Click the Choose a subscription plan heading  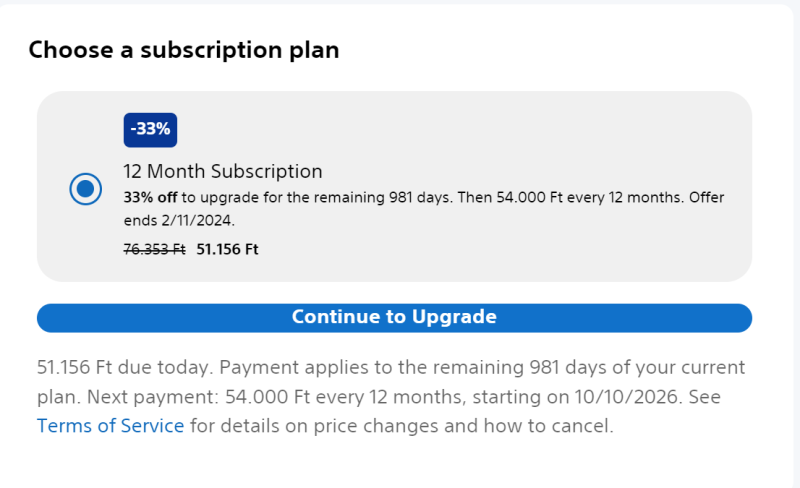click(x=184, y=50)
